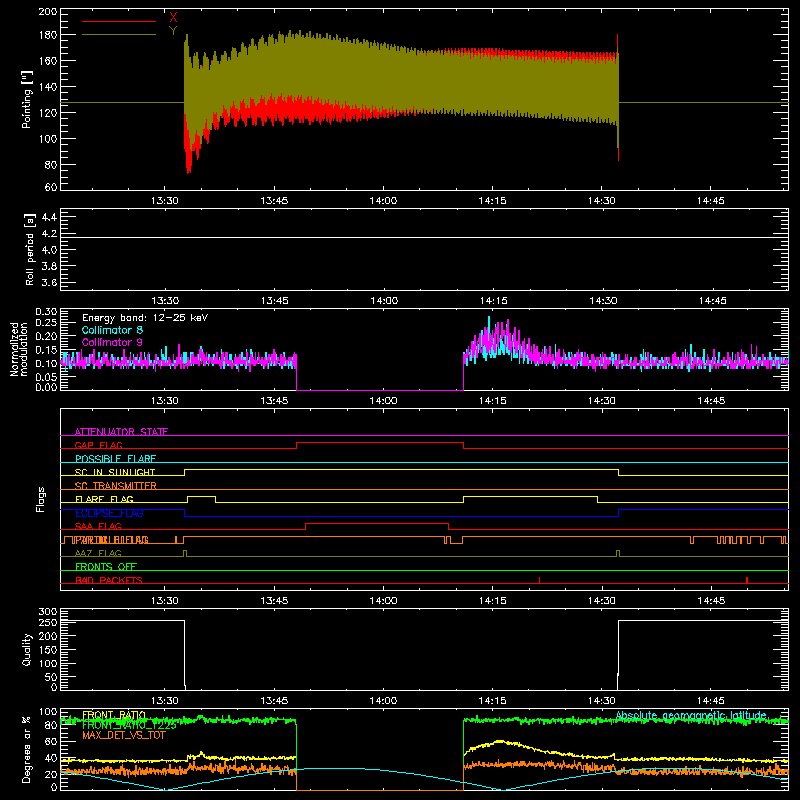800x800 pixels.
Task: Select the Normalized modulation axis title
Action: [x=20, y=349]
